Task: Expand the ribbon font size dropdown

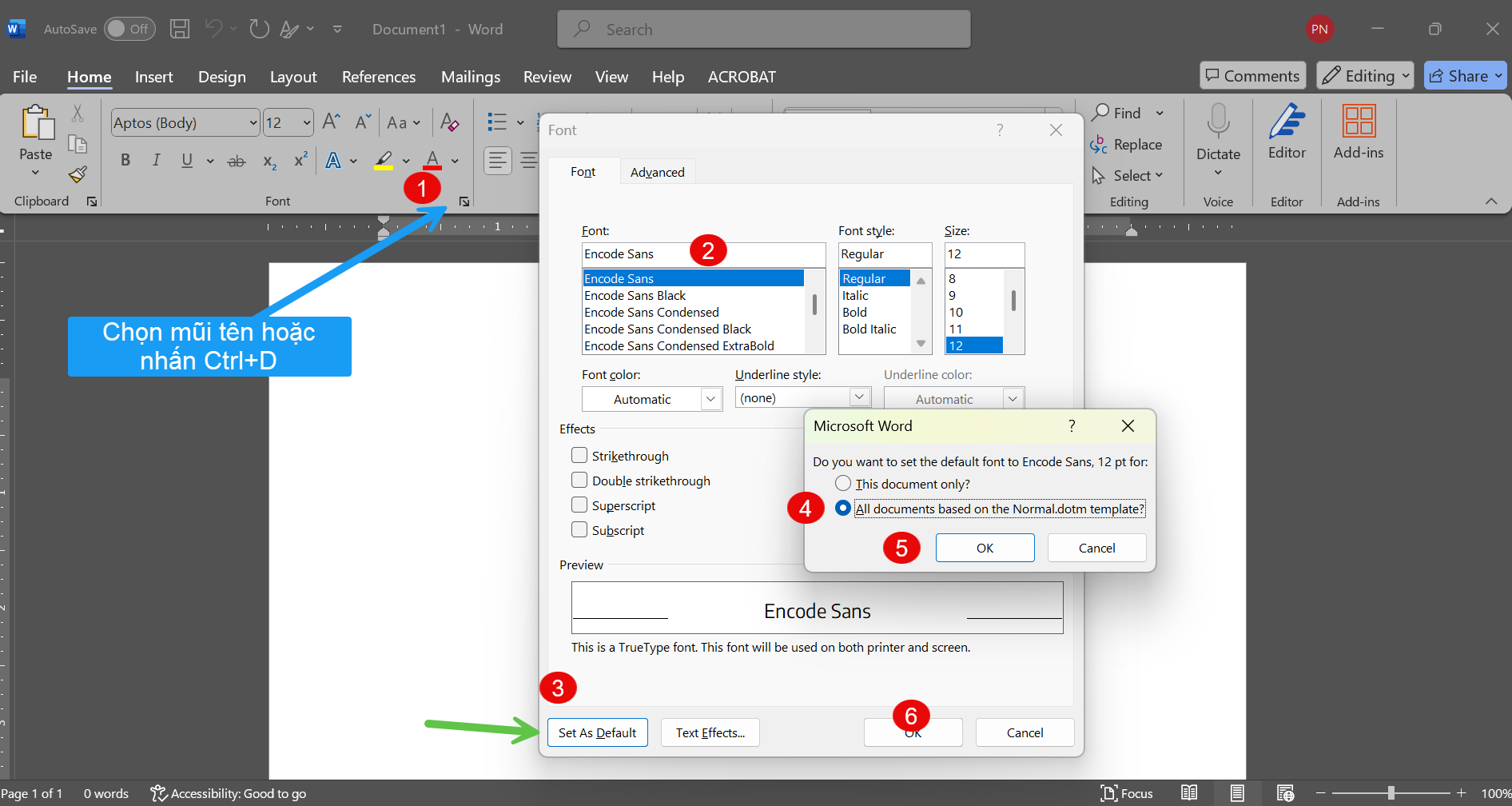Action: click(307, 122)
